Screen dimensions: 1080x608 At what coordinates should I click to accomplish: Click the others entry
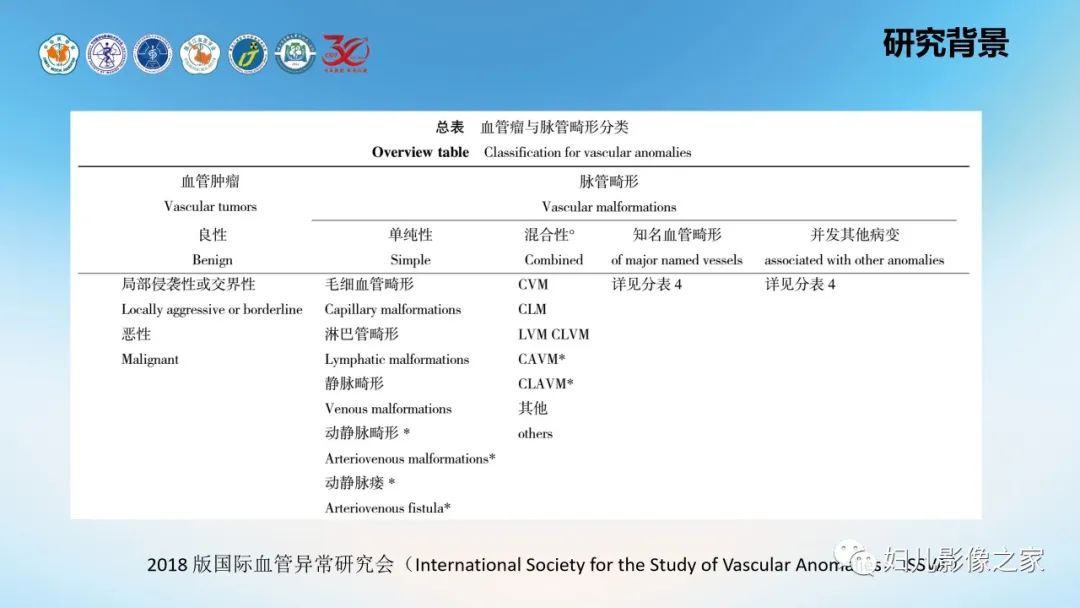[535, 433]
